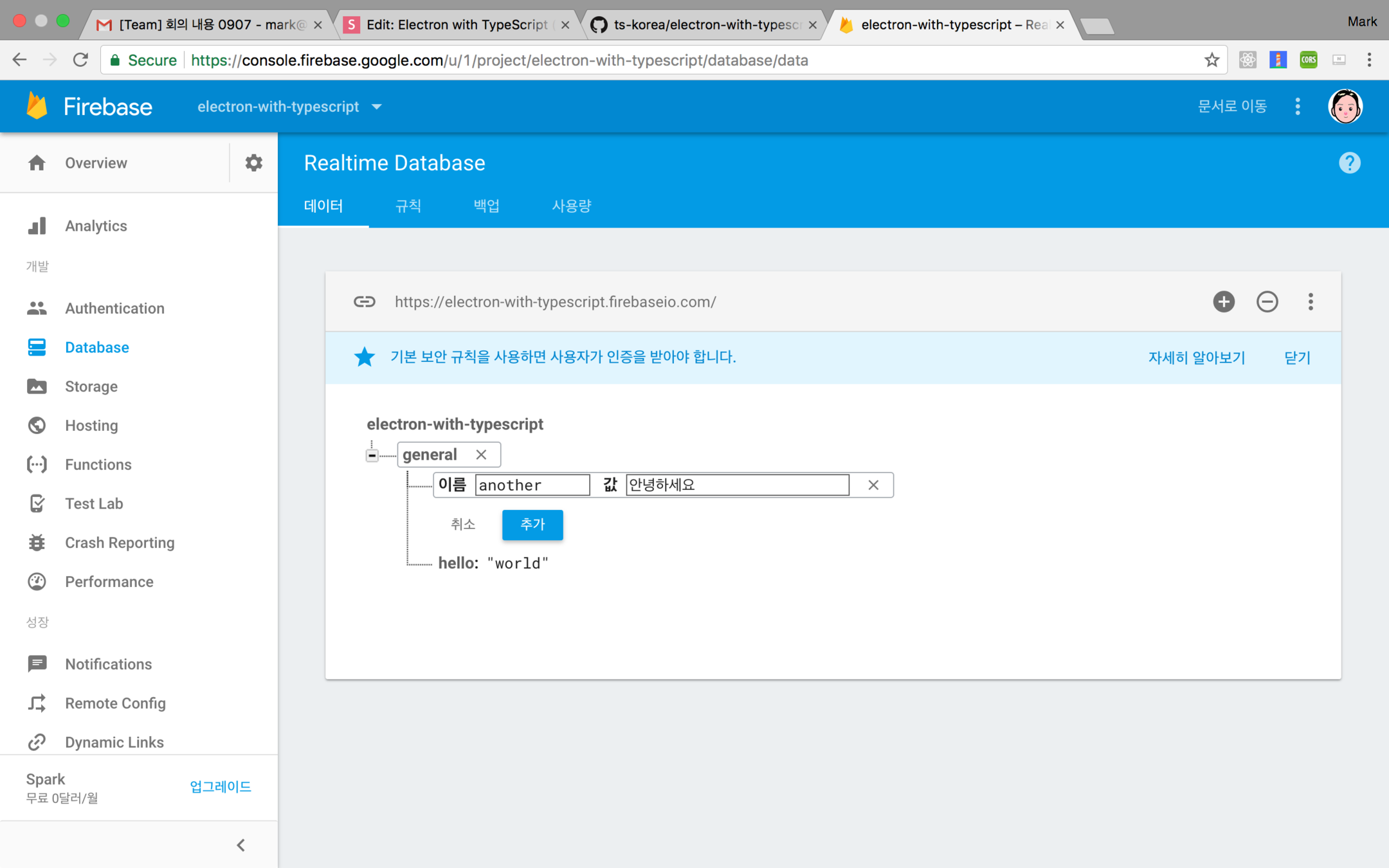The width and height of the screenshot is (1389, 868).
Task: Collapse the sidebar with the chevron
Action: [241, 845]
